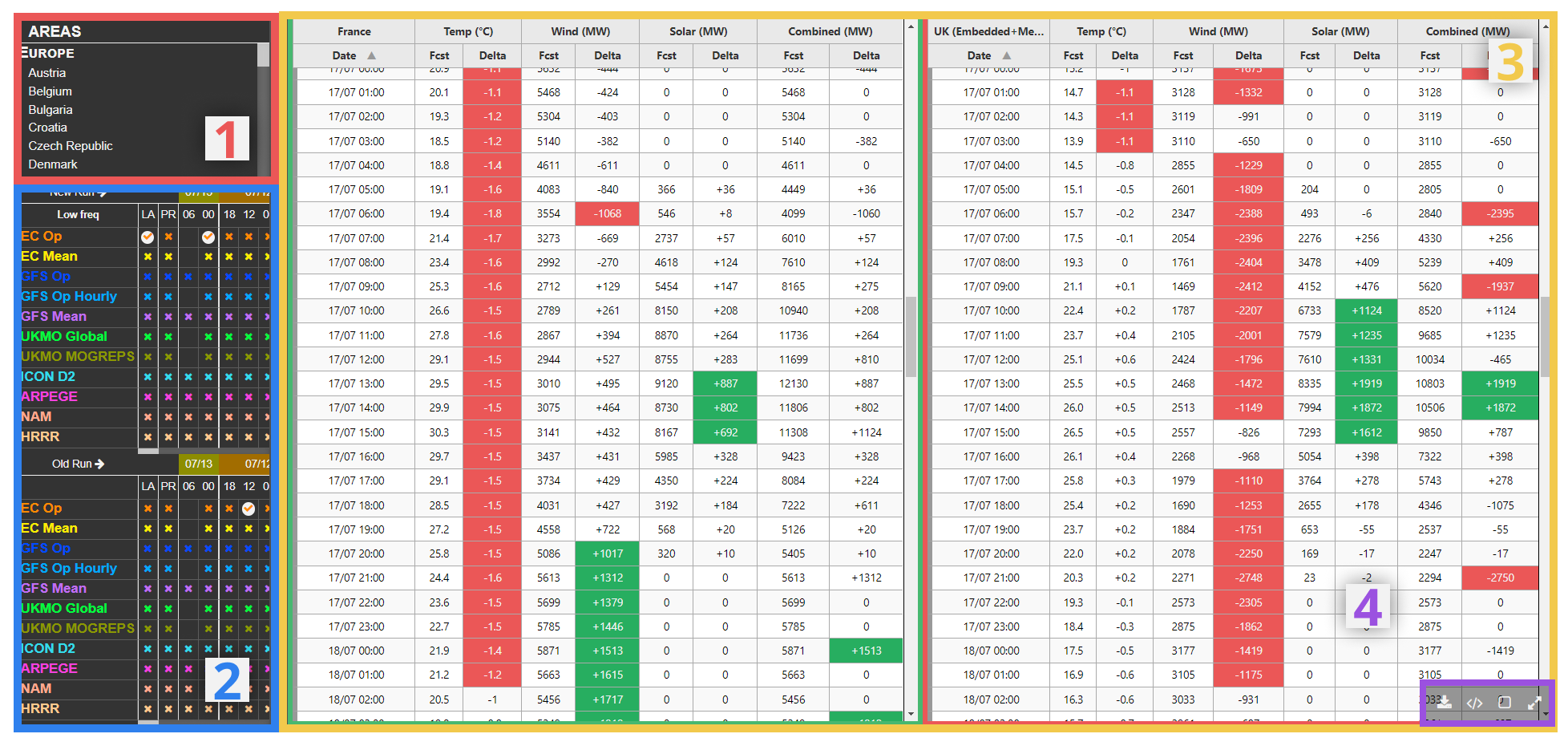Image resolution: width=1568 pixels, height=742 pixels.
Task: Toggle GFS Op 06 in New Run grid
Action: 188,277
